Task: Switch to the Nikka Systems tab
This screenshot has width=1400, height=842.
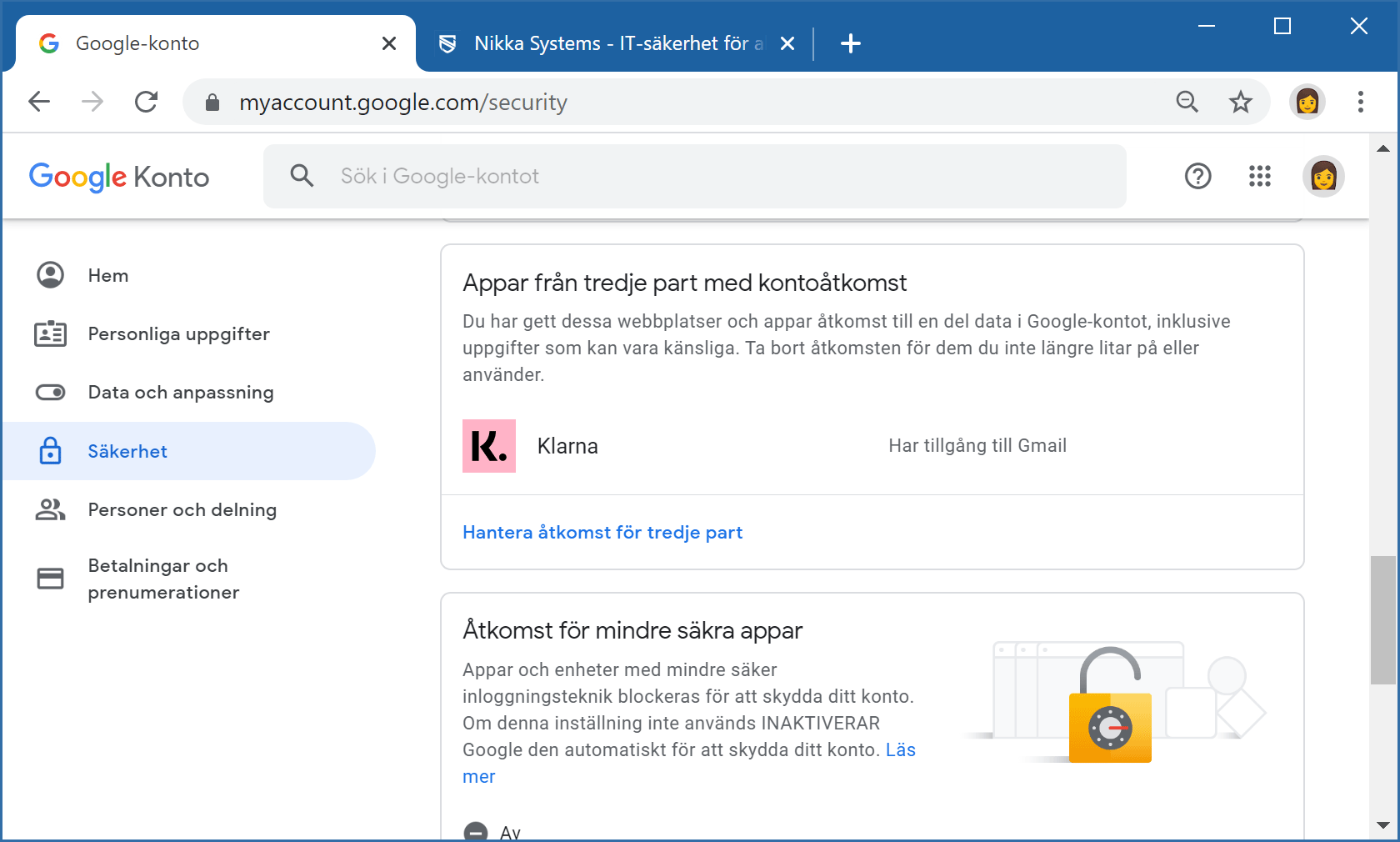Action: tap(617, 43)
